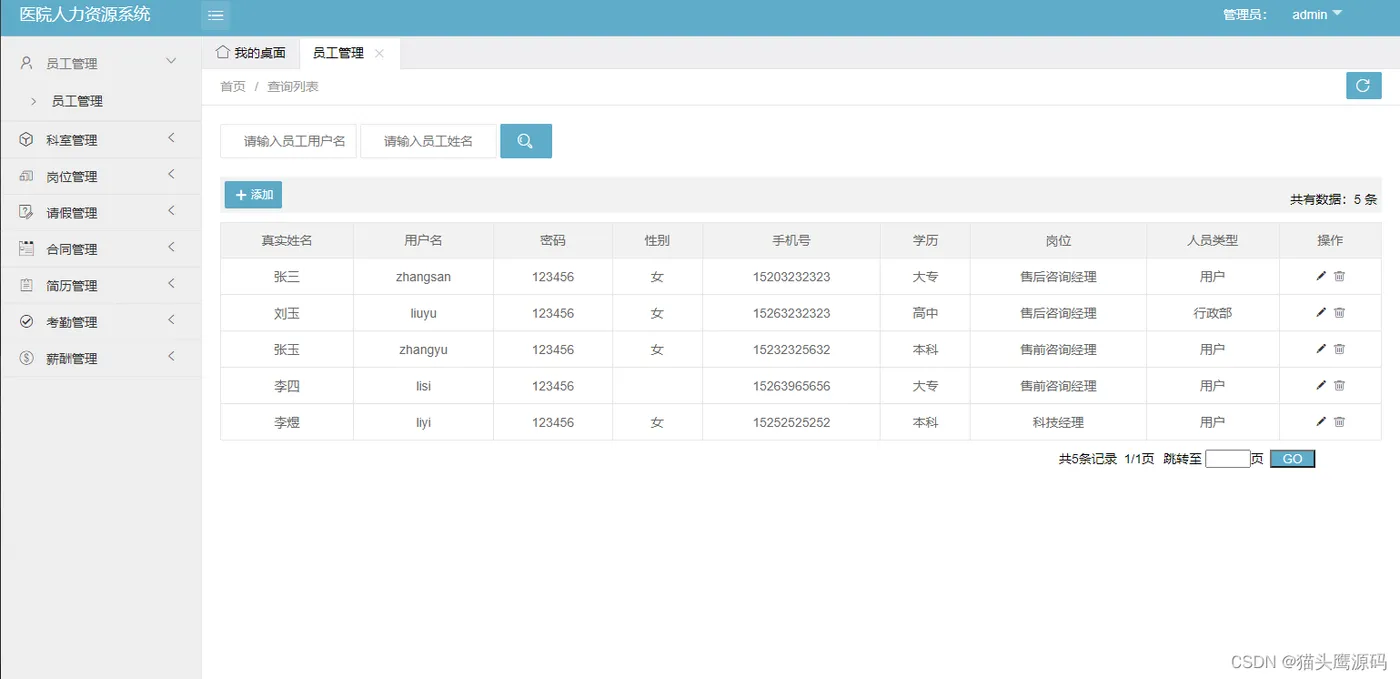Viewport: 1400px width, 679px height.
Task: Click trash icon in lisi row
Action: coord(1339,385)
